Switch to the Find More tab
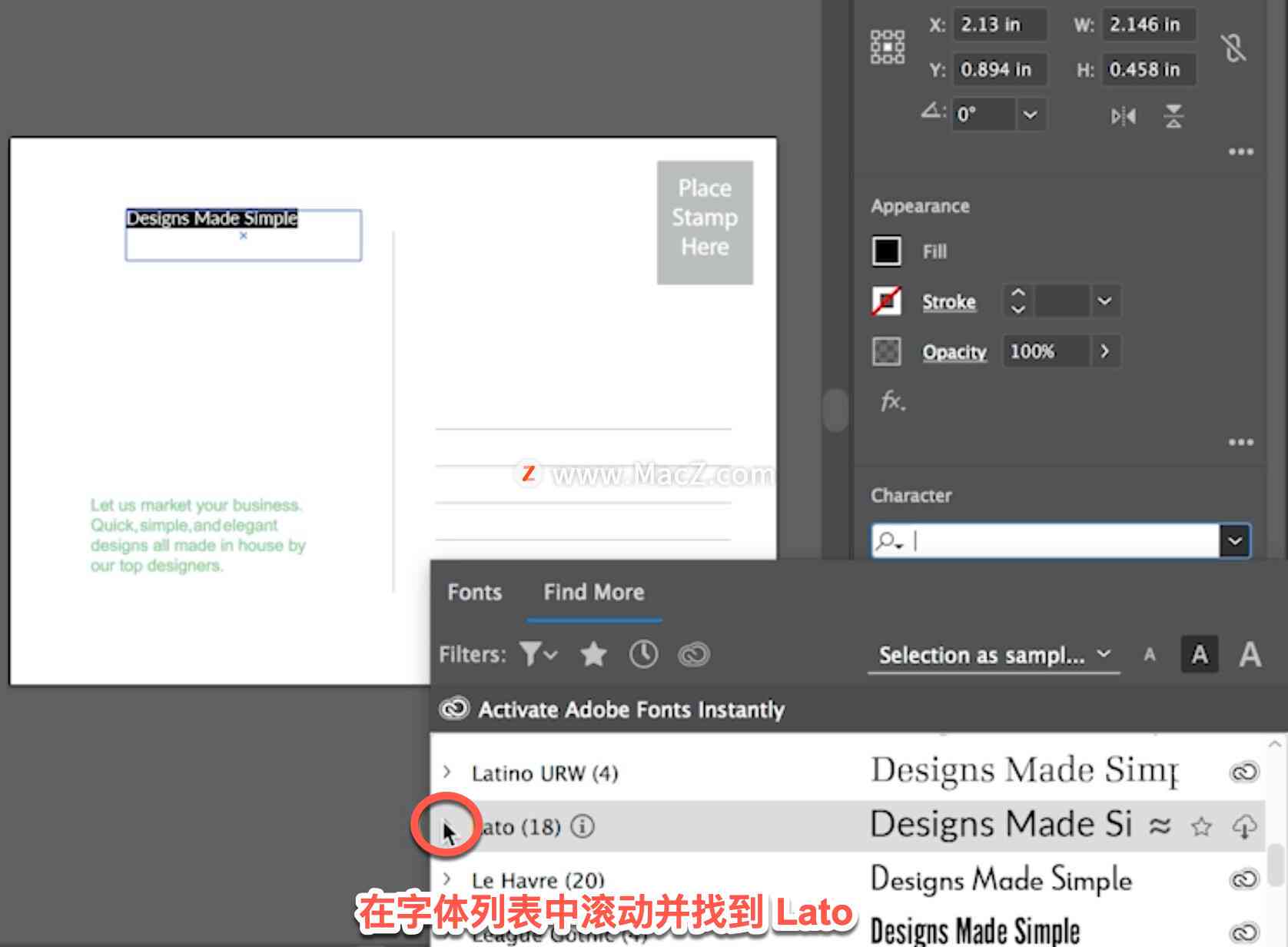 (594, 592)
